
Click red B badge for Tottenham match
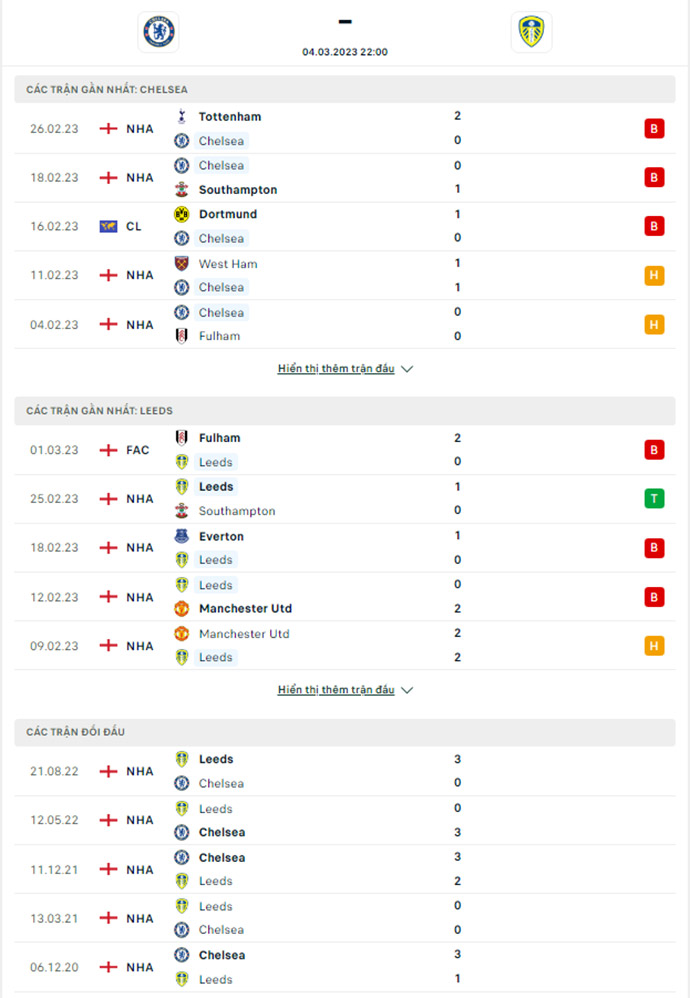[654, 129]
